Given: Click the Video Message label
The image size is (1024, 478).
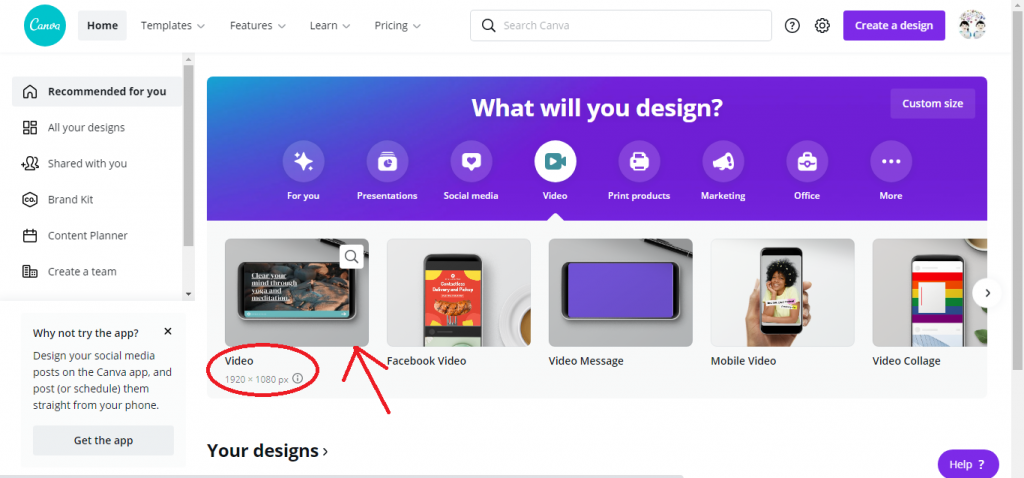Looking at the screenshot, I should [586, 360].
